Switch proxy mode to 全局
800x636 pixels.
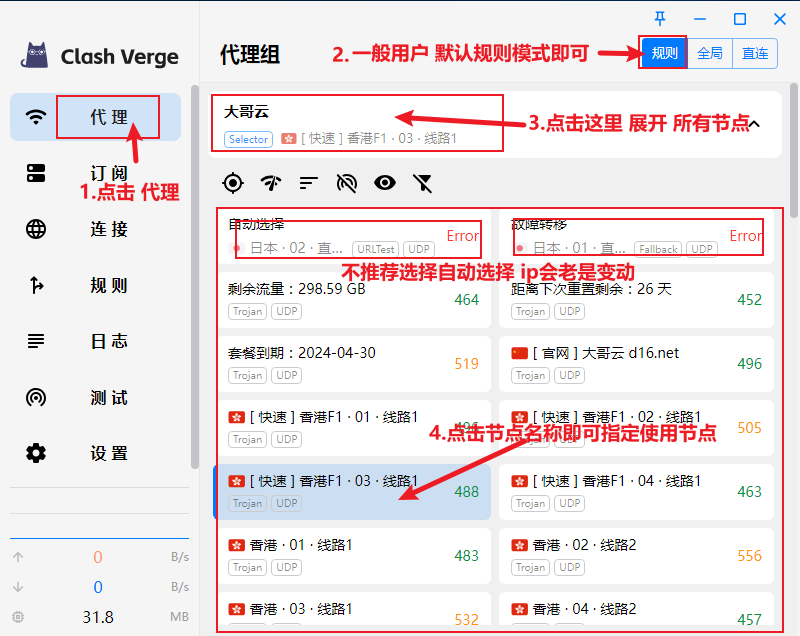(x=709, y=54)
